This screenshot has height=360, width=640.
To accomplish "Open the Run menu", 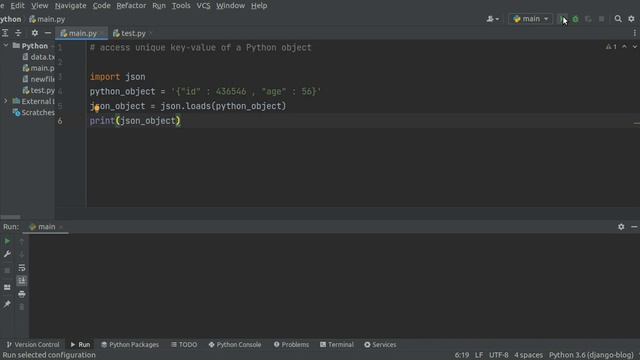I will click(159, 6).
